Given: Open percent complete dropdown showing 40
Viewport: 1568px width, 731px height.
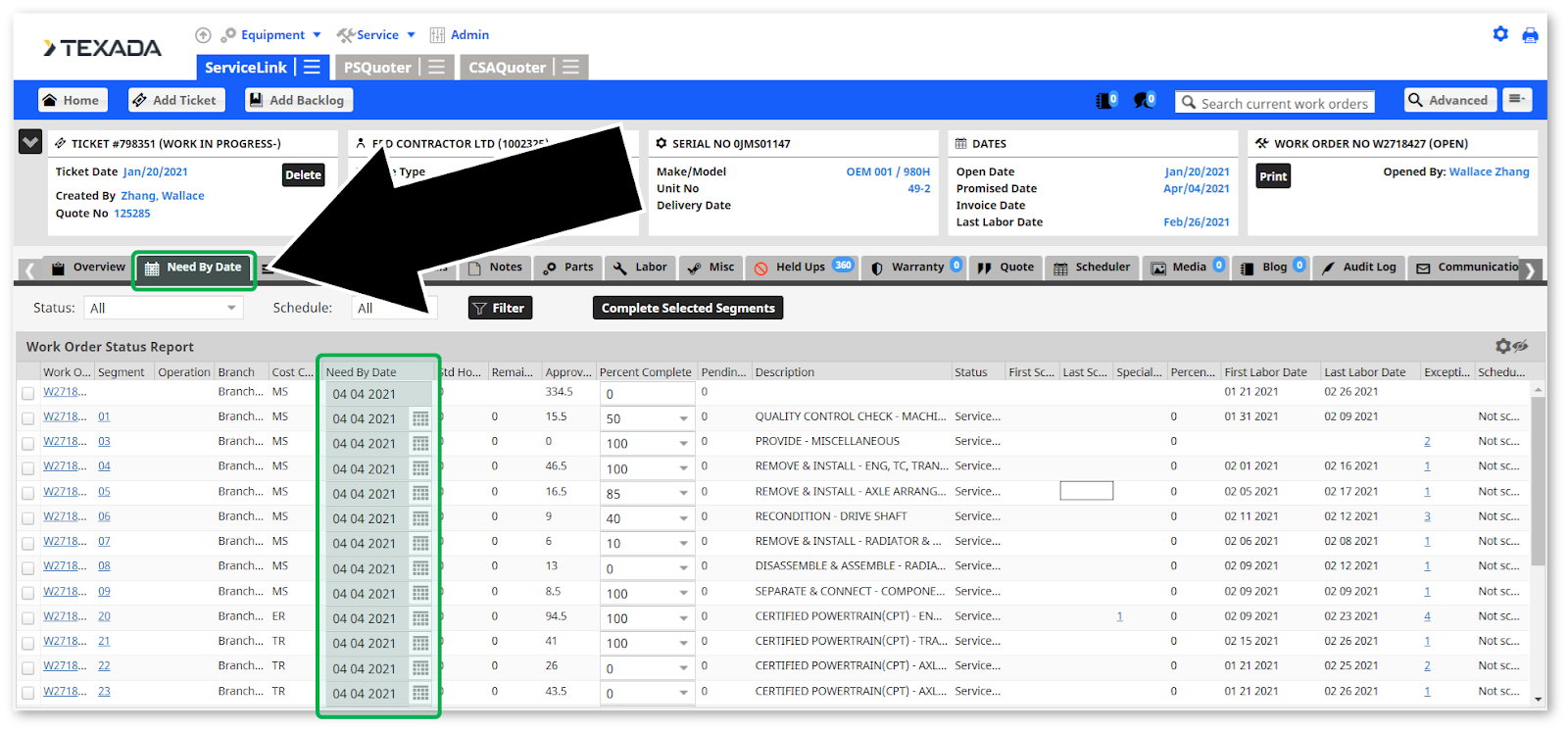Looking at the screenshot, I should click(x=683, y=518).
